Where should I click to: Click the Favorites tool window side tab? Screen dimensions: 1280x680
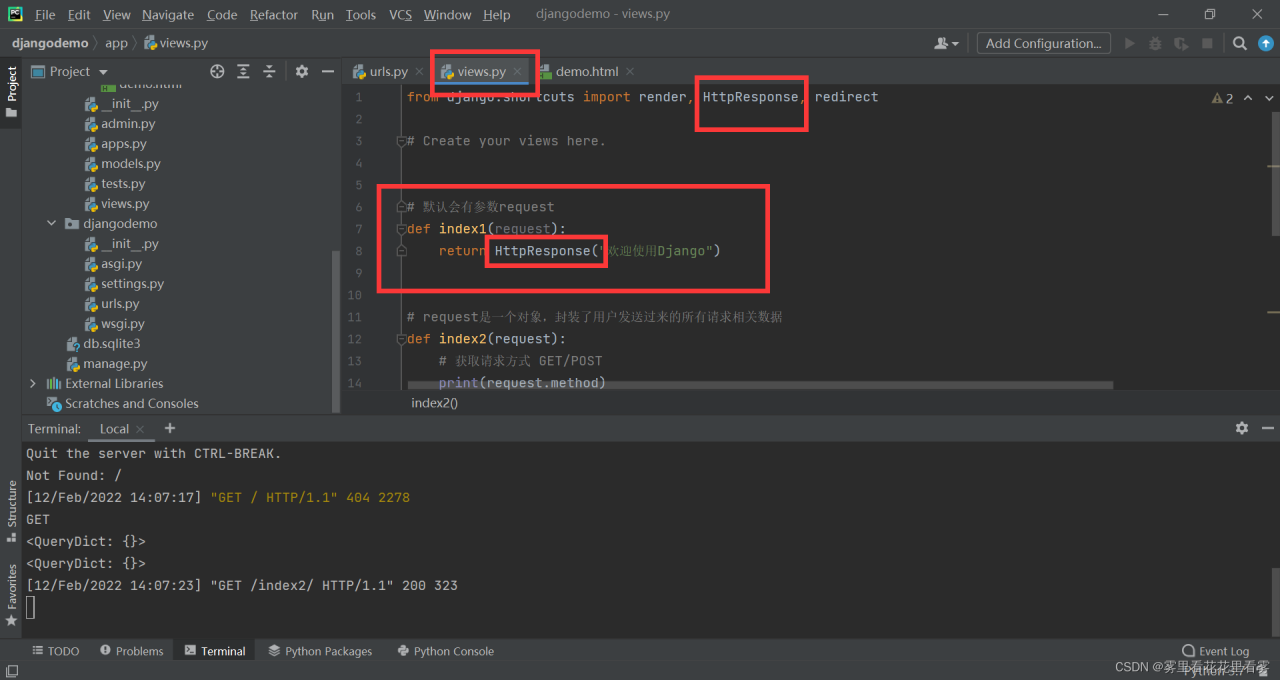pyautogui.click(x=11, y=595)
